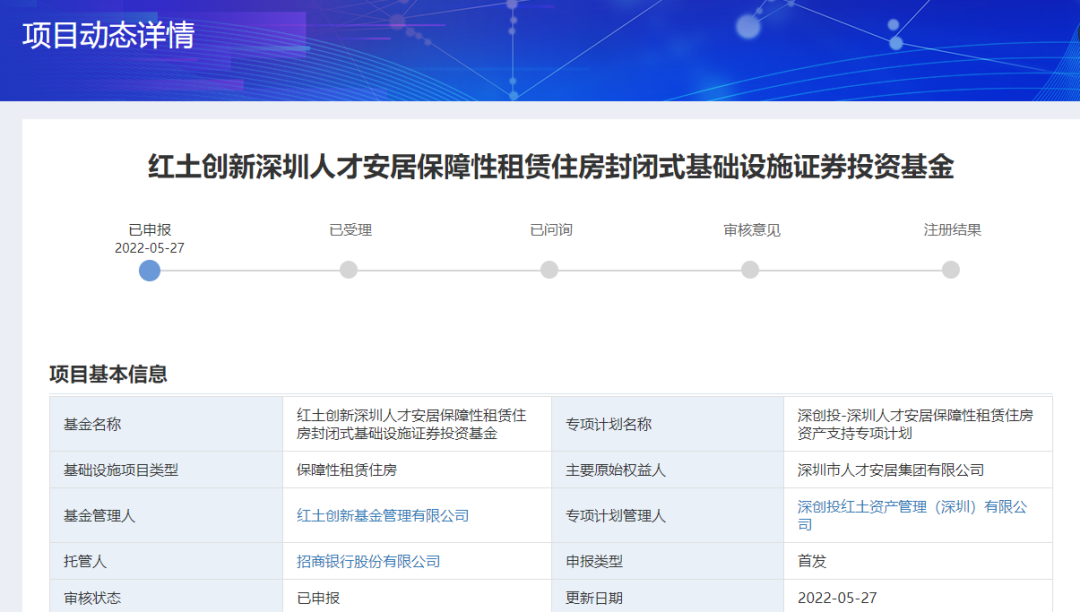
Task: Click the 注册结果 step label text
Action: 952,230
